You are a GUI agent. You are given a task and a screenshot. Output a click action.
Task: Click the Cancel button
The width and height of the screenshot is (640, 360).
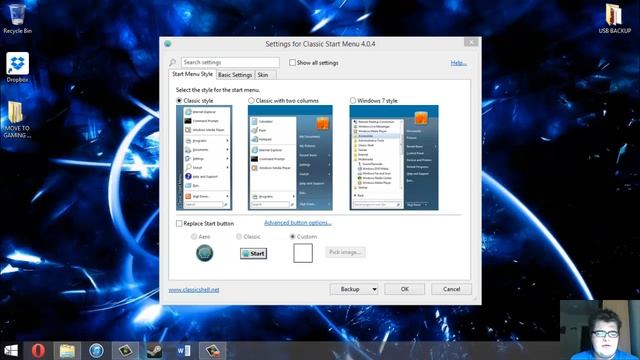[451, 289]
